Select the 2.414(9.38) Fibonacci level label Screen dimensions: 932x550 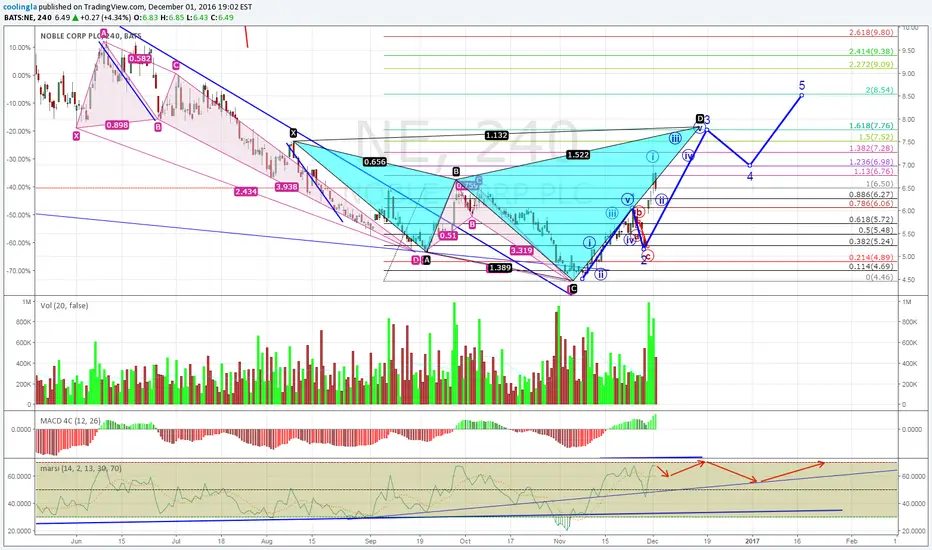click(871, 52)
